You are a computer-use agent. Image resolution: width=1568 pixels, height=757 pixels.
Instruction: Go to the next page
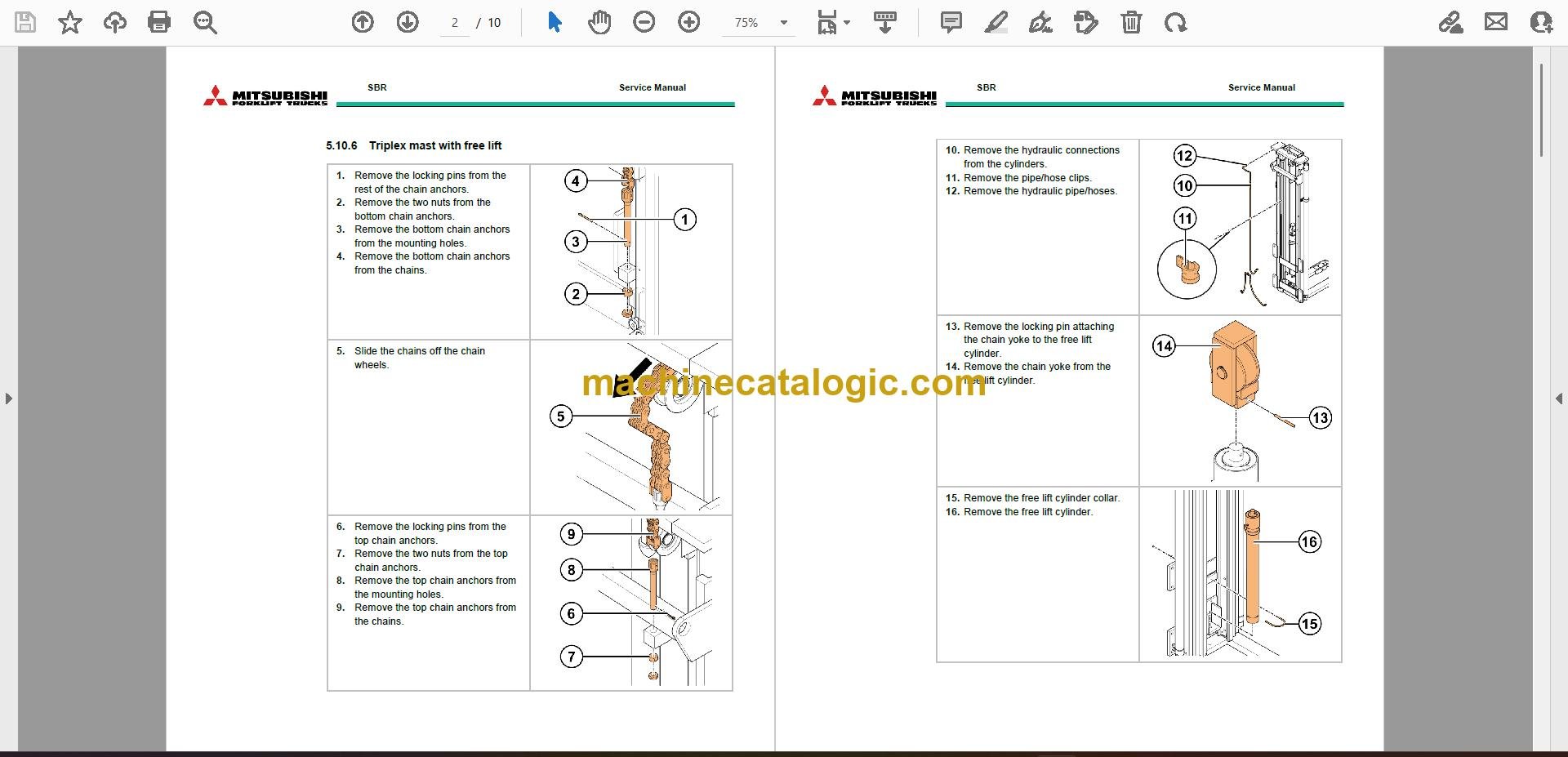pos(408,23)
